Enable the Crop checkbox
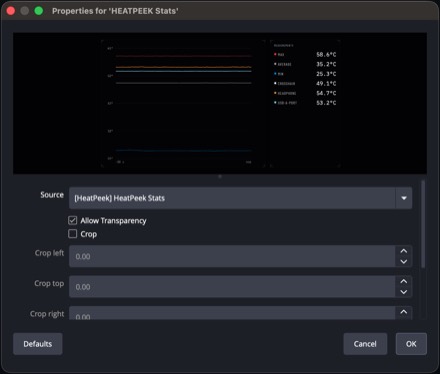The image size is (440, 374). (x=72, y=234)
